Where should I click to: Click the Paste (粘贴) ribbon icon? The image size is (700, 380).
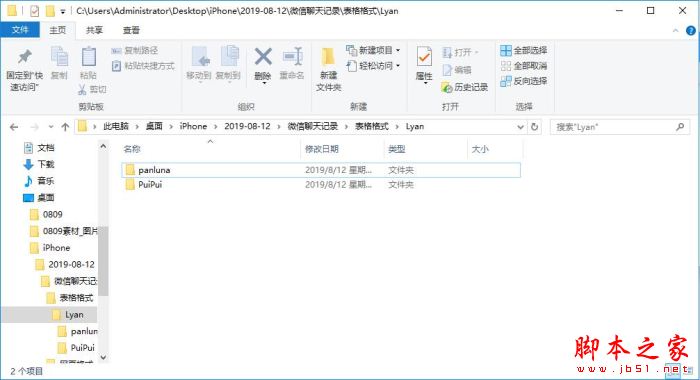pos(88,57)
